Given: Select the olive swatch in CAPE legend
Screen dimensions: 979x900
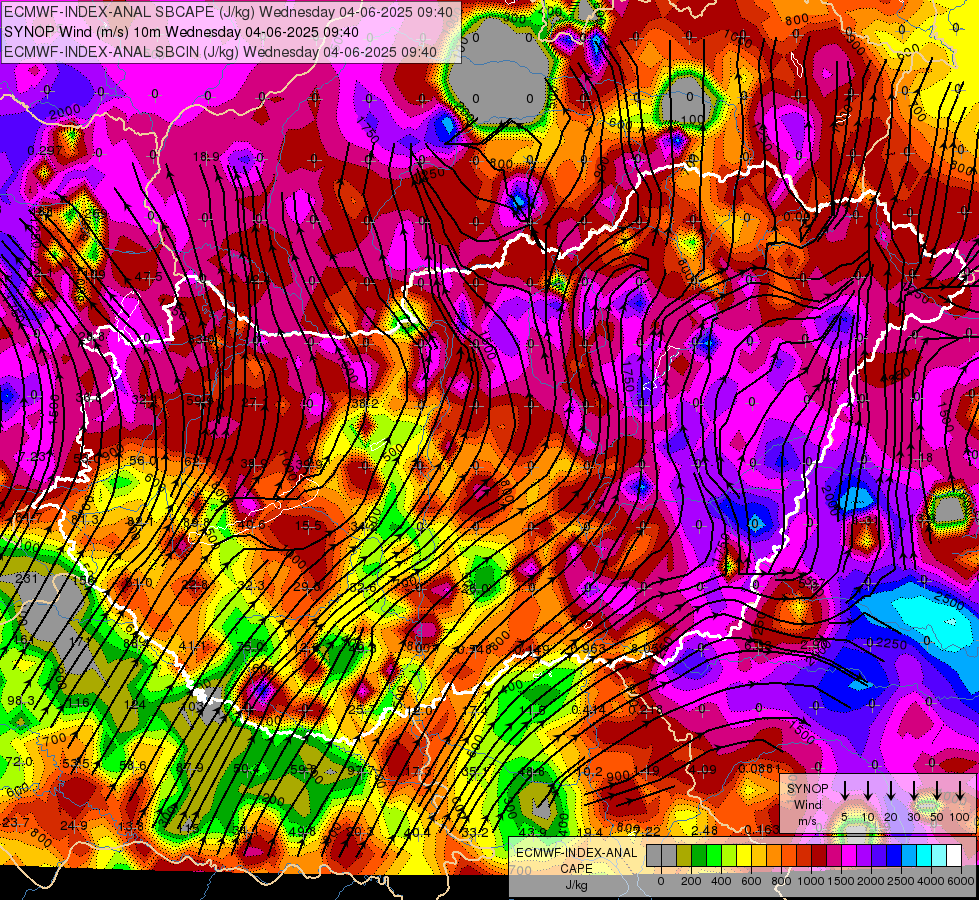Looking at the screenshot, I should 684,856.
